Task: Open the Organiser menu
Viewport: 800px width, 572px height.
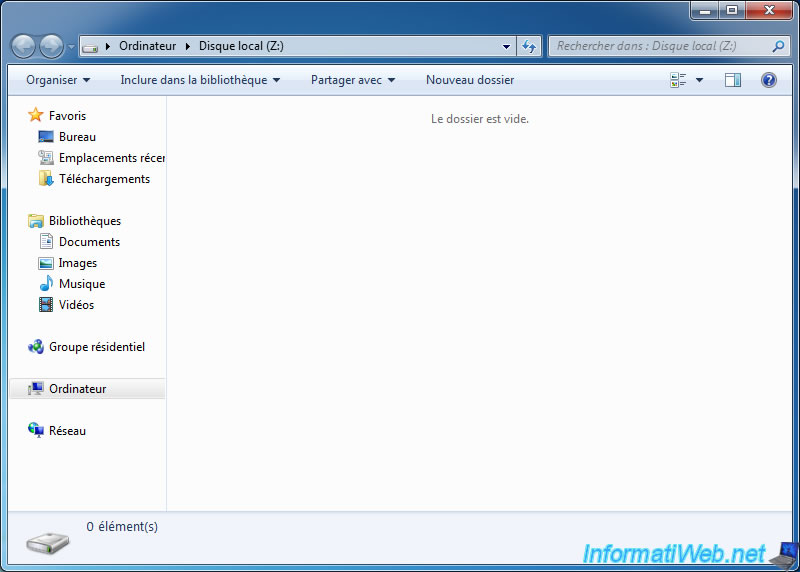Action: (58, 80)
